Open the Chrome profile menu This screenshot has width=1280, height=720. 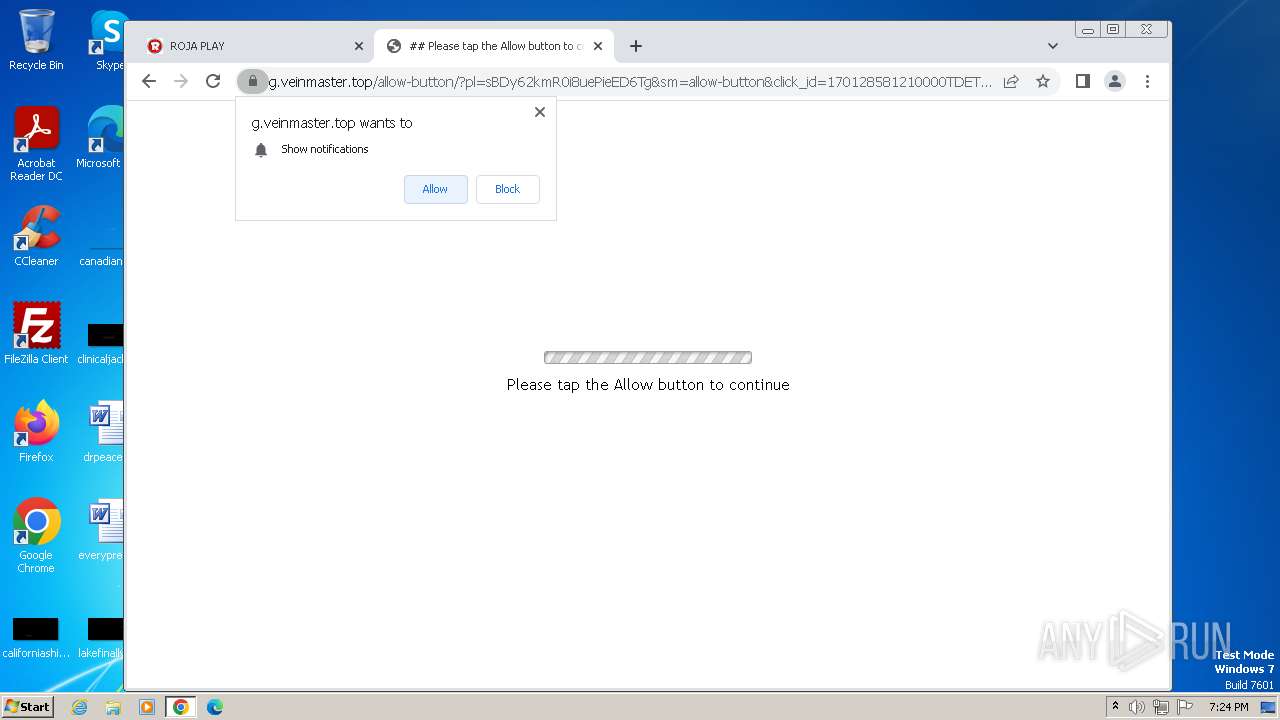(x=1115, y=81)
